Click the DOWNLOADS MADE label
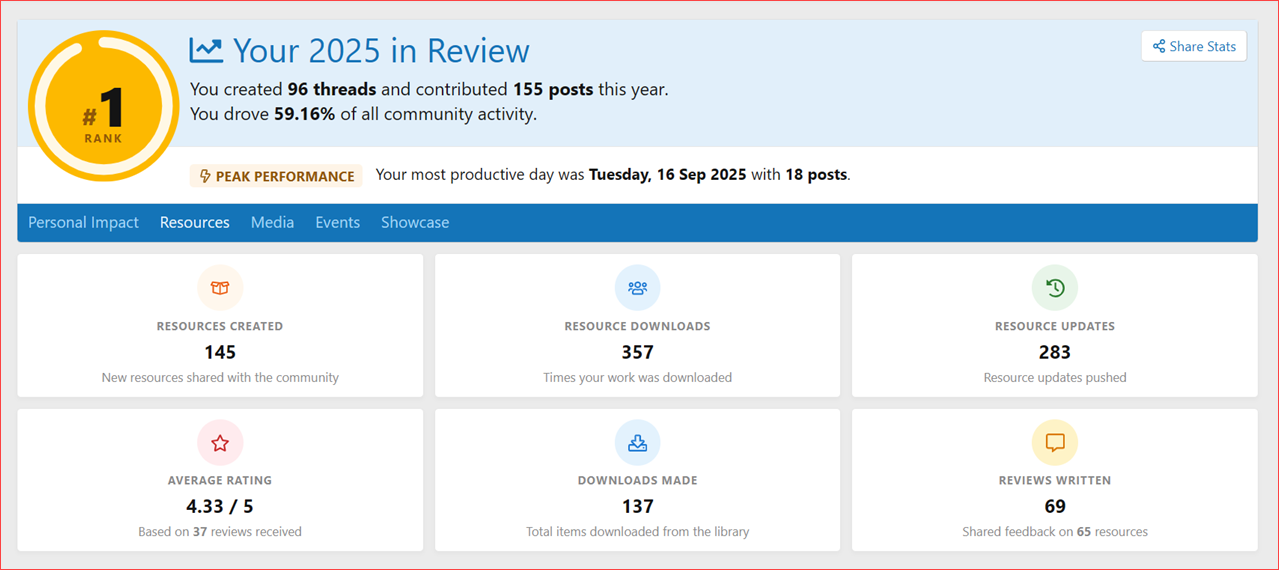The width and height of the screenshot is (1279, 570). (x=637, y=480)
